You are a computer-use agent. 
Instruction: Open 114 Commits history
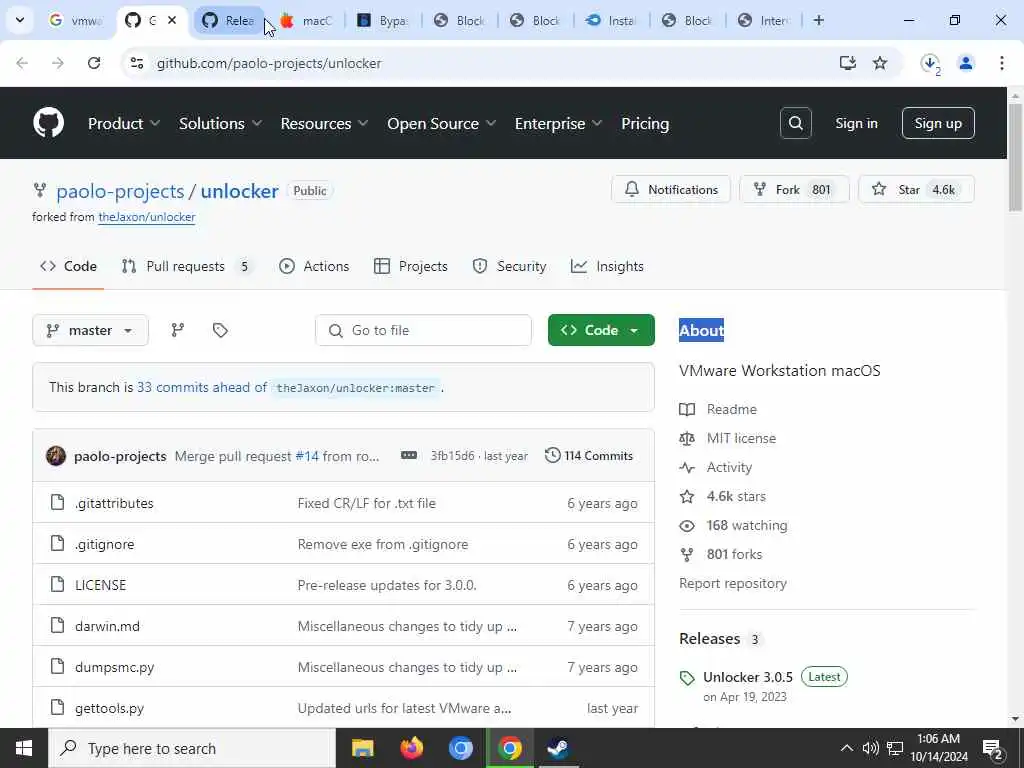588,456
